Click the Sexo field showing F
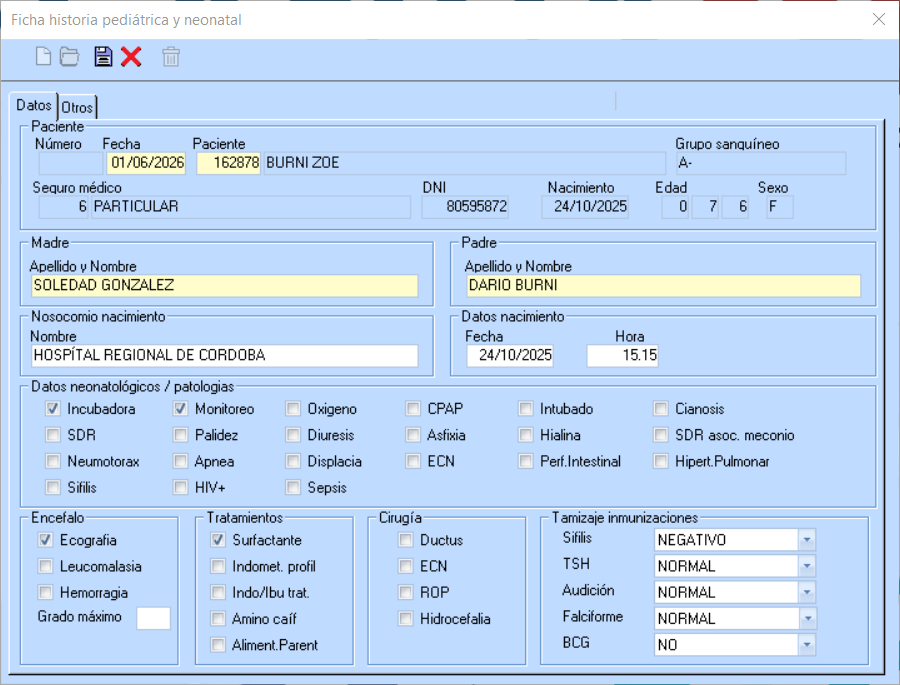The image size is (900, 685). [779, 207]
